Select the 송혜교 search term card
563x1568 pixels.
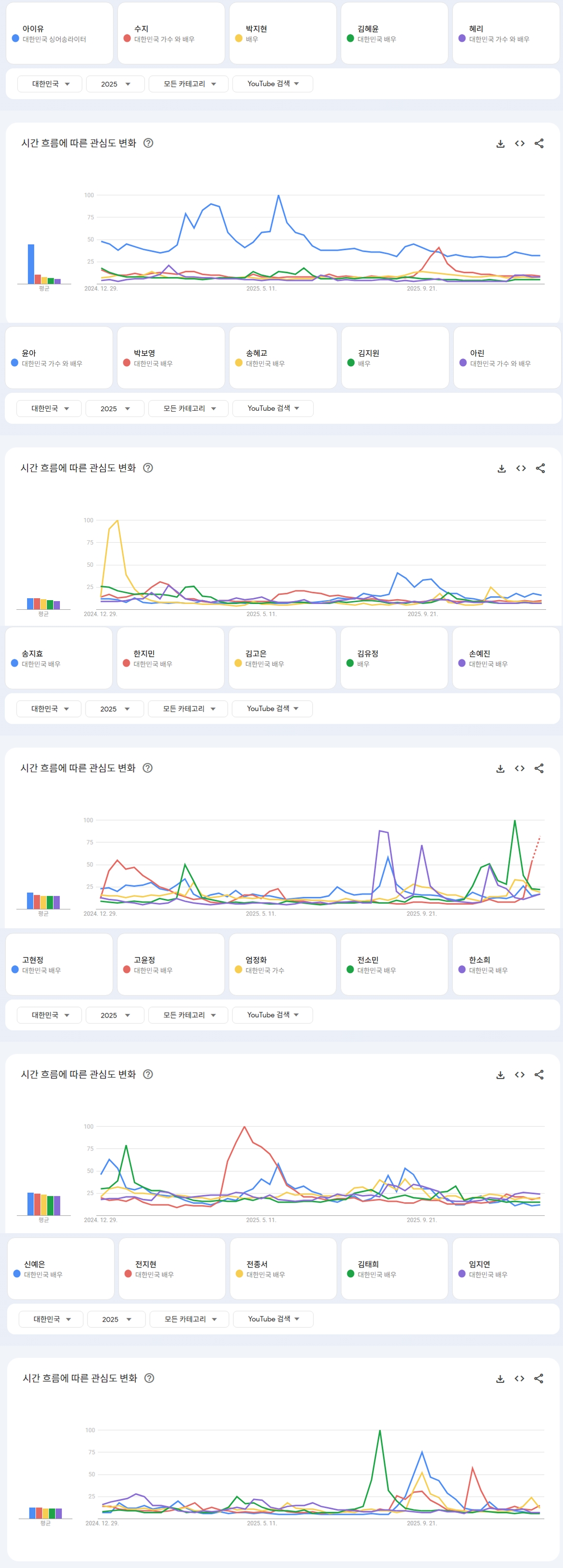click(282, 358)
